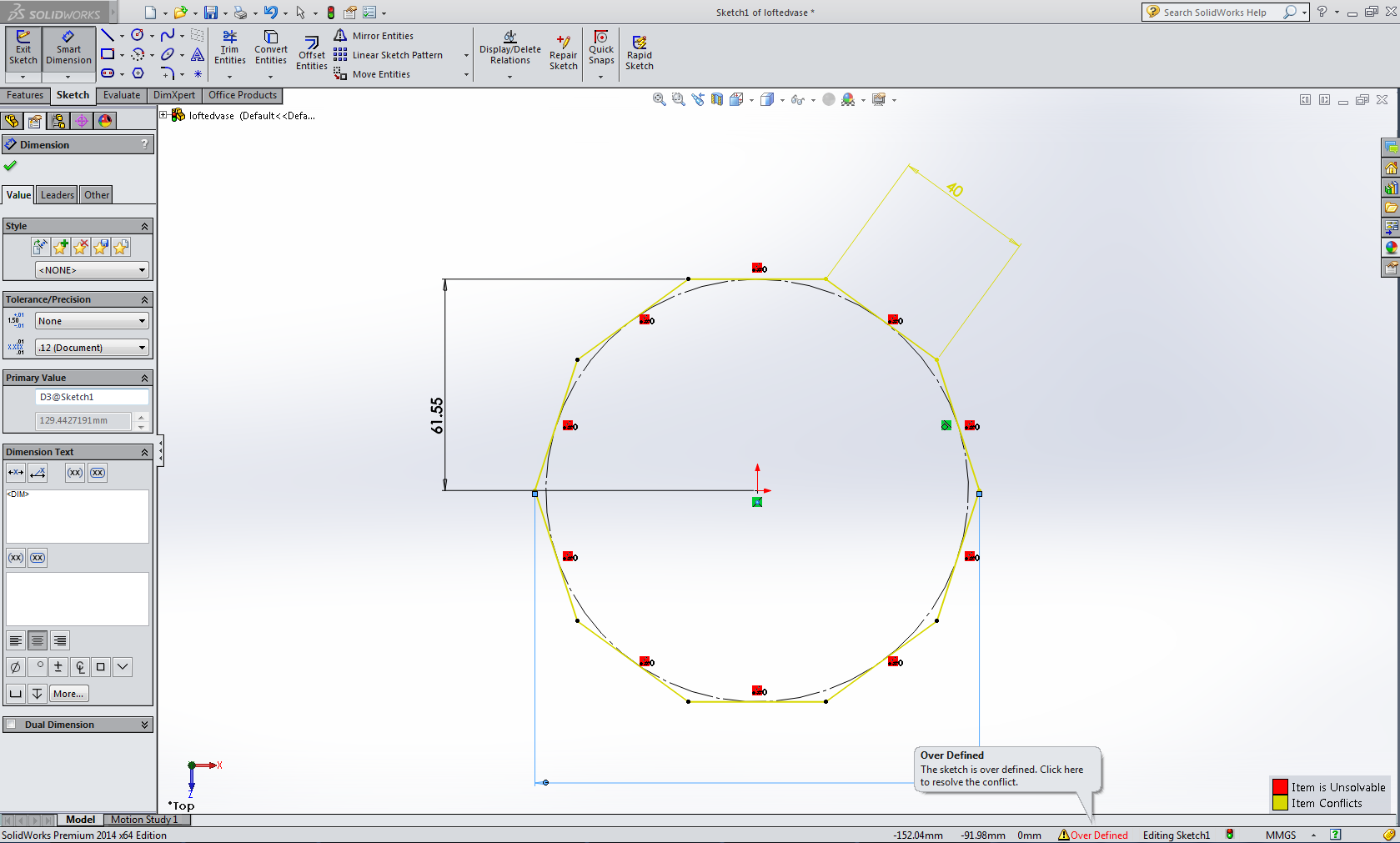
Task: Accept the dimension with the green checkmark
Action: point(12,165)
